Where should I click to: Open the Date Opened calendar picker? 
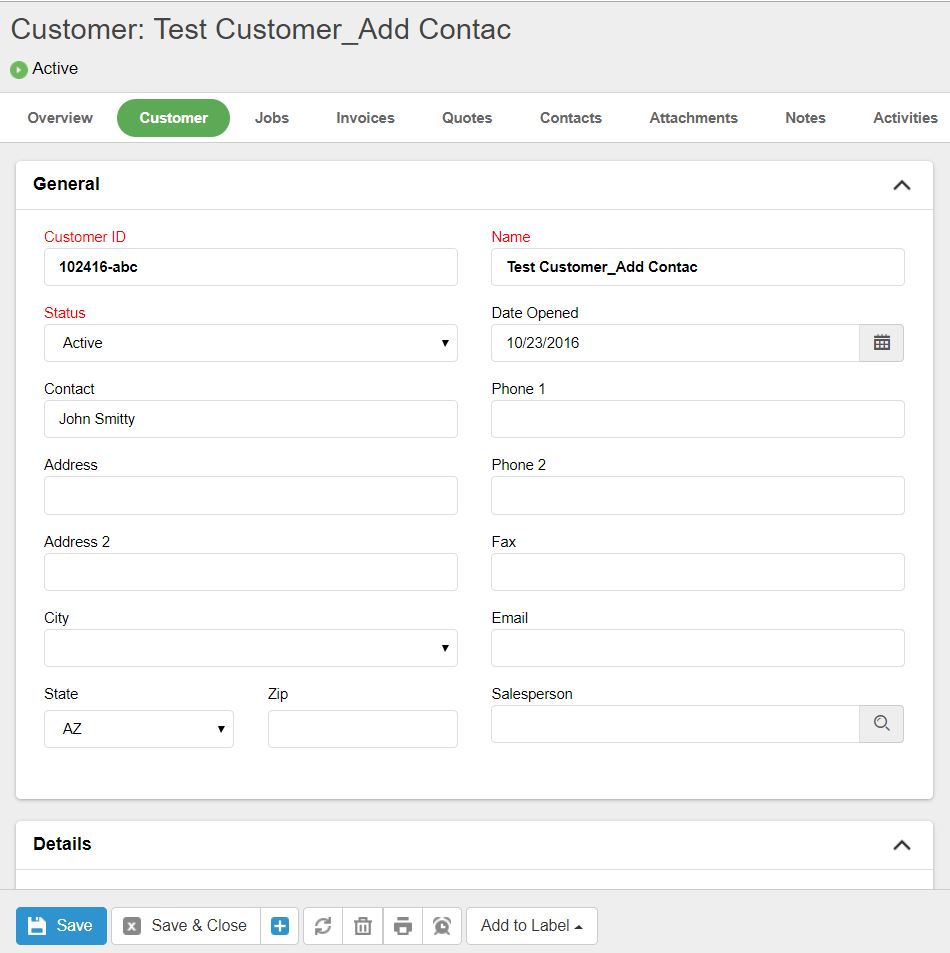pos(881,343)
